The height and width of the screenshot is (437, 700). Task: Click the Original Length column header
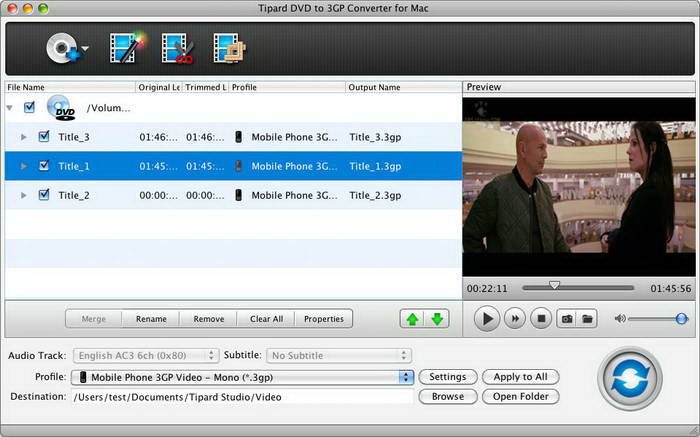coord(158,87)
